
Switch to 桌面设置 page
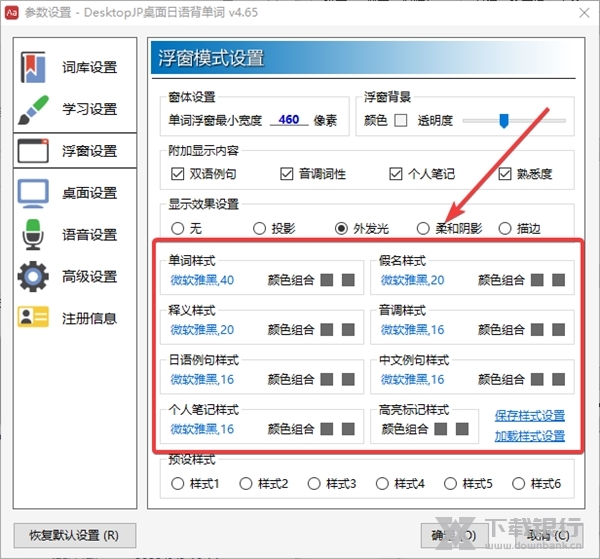[x=75, y=193]
